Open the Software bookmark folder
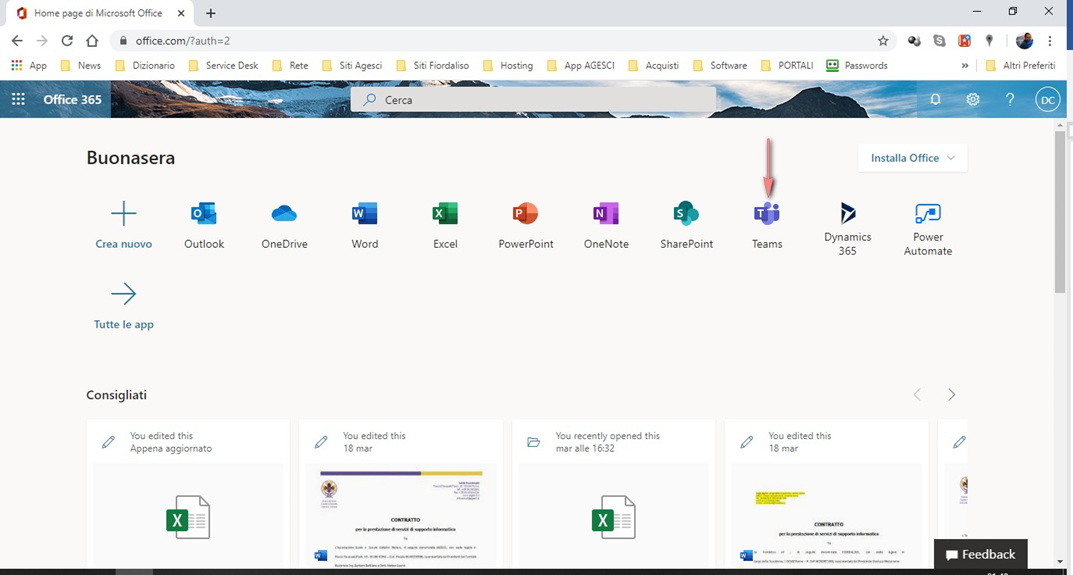 pos(720,66)
